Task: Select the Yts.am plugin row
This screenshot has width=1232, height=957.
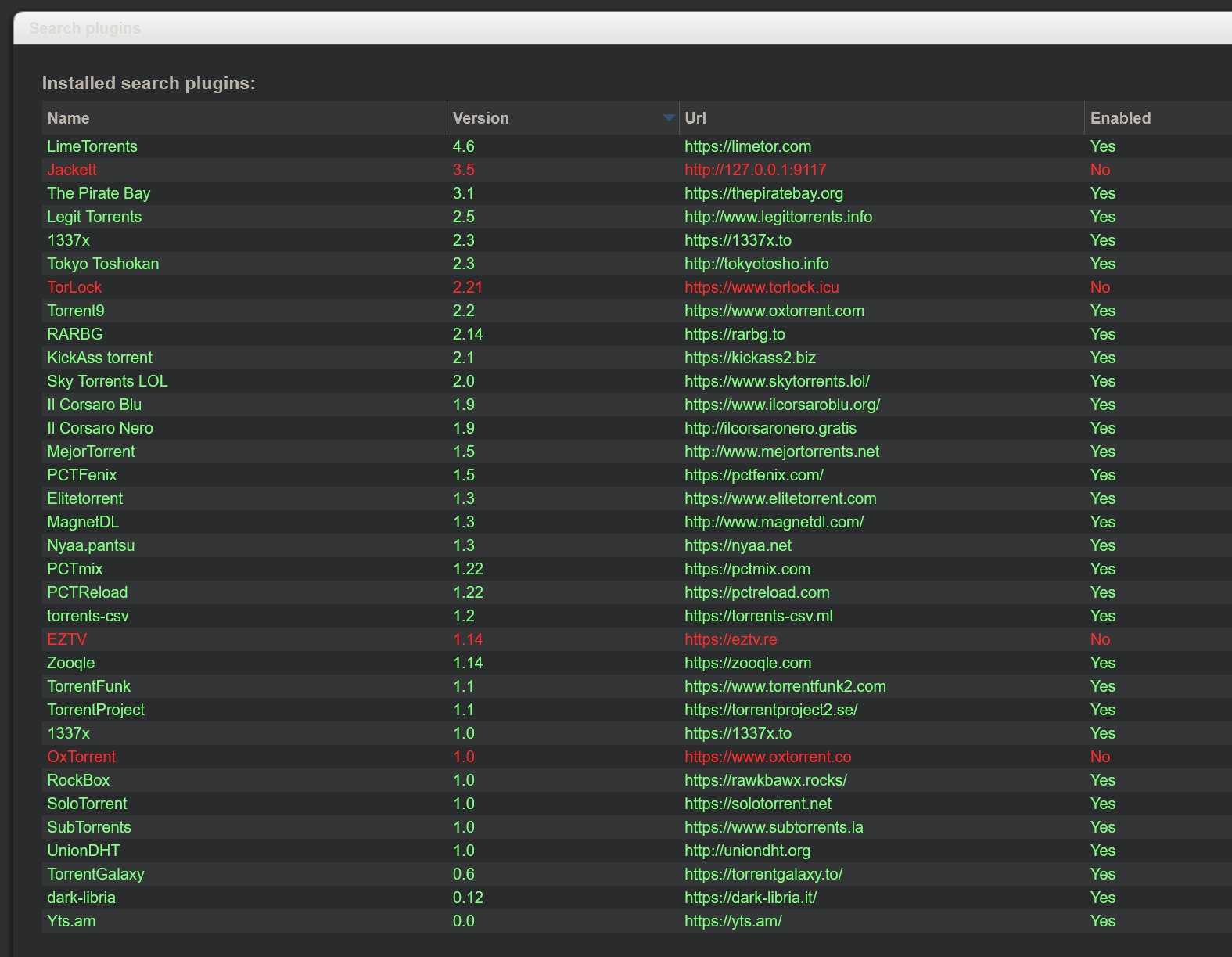Action: pos(71,921)
